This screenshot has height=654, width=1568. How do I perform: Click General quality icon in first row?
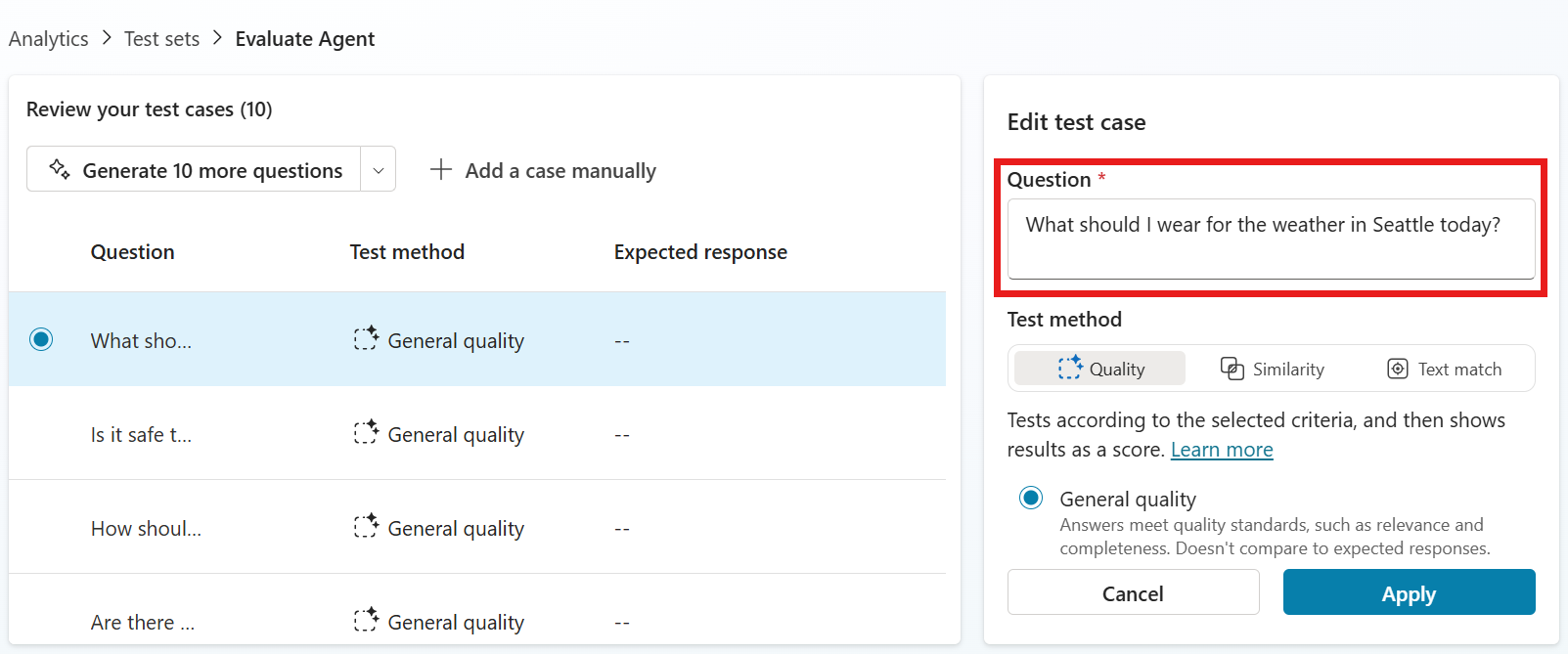coord(366,339)
